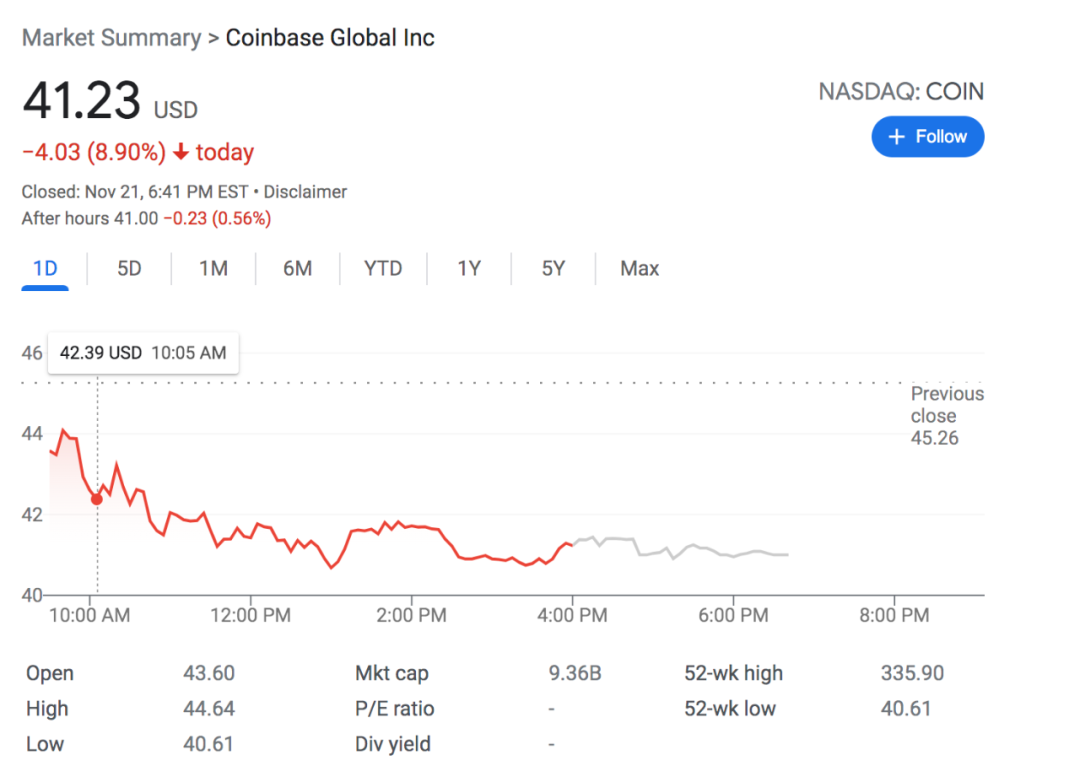Click the 4:00 PM axis label

tap(572, 615)
